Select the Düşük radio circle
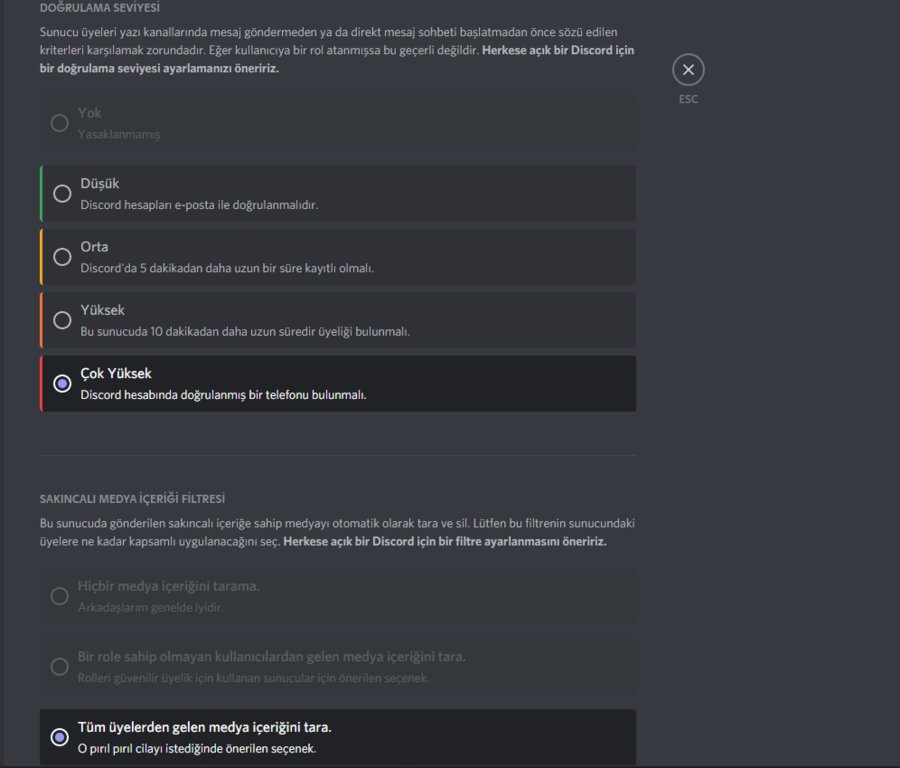The width and height of the screenshot is (900, 768). pos(62,193)
